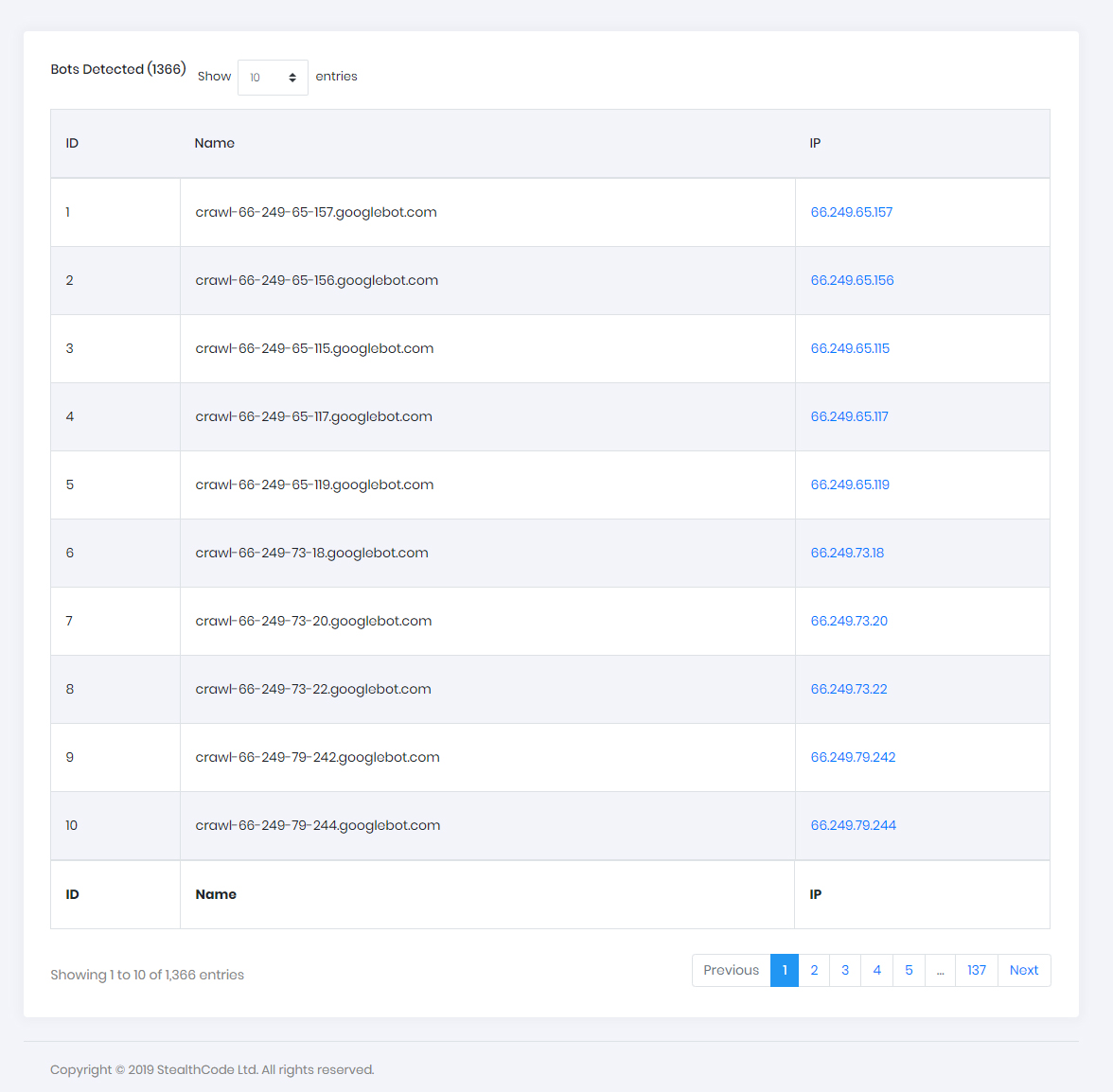This screenshot has height=1092, width=1113.
Task: Follow the 66.249.79.242 link
Action: 853,757
